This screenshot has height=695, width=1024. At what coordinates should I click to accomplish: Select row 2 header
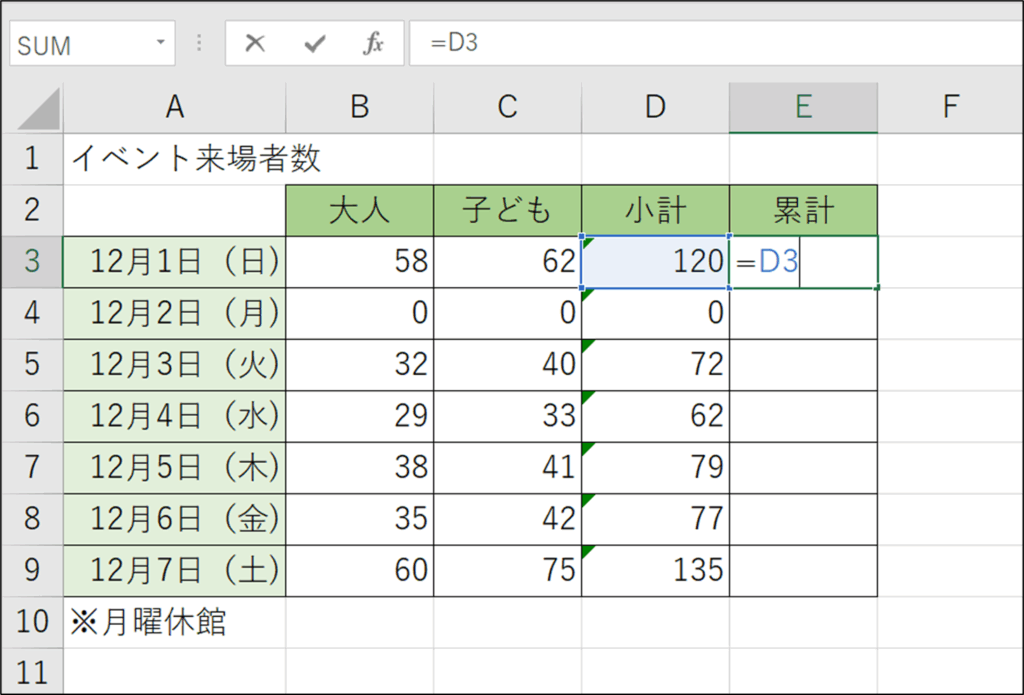[x=32, y=210]
